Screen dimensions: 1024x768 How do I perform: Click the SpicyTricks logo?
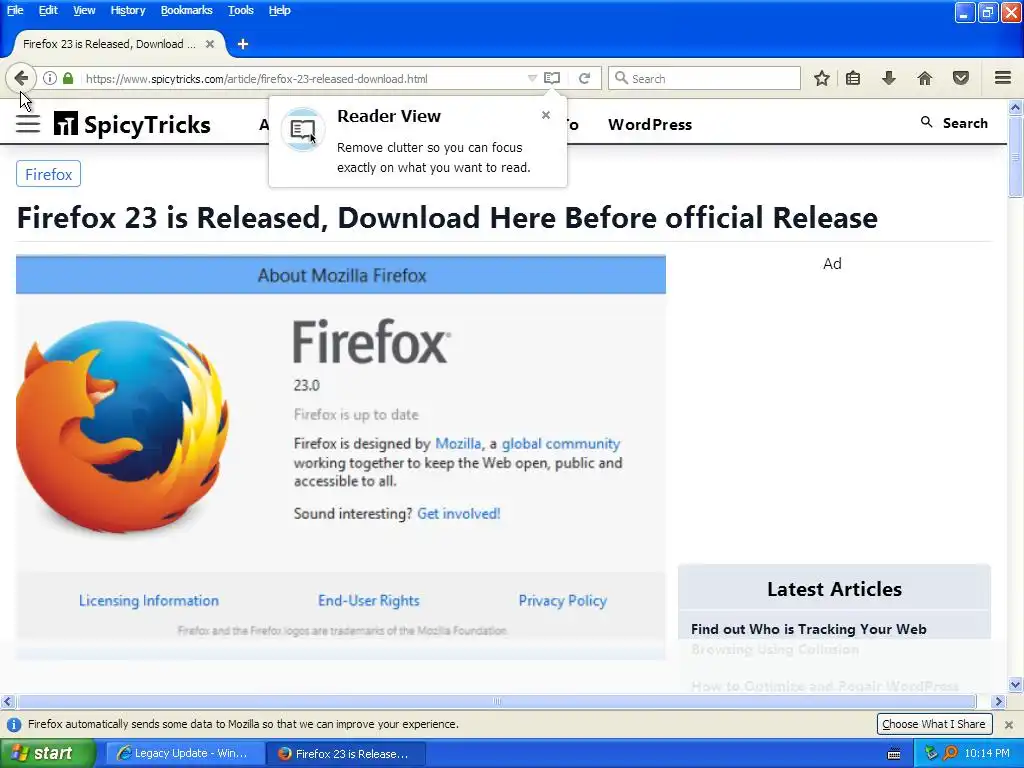(132, 124)
